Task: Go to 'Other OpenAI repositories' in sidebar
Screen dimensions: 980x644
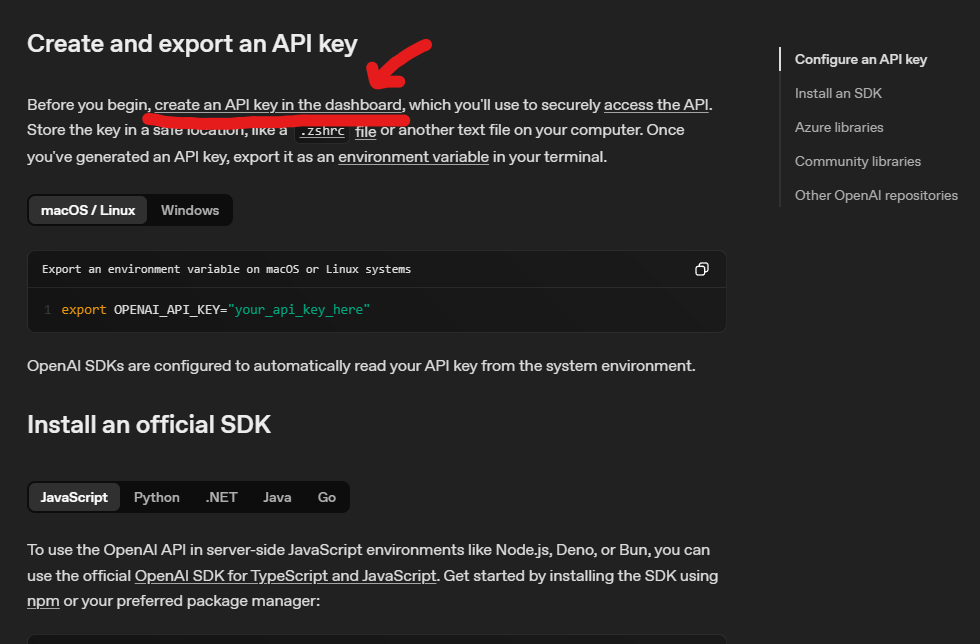Action: pyautogui.click(x=876, y=195)
